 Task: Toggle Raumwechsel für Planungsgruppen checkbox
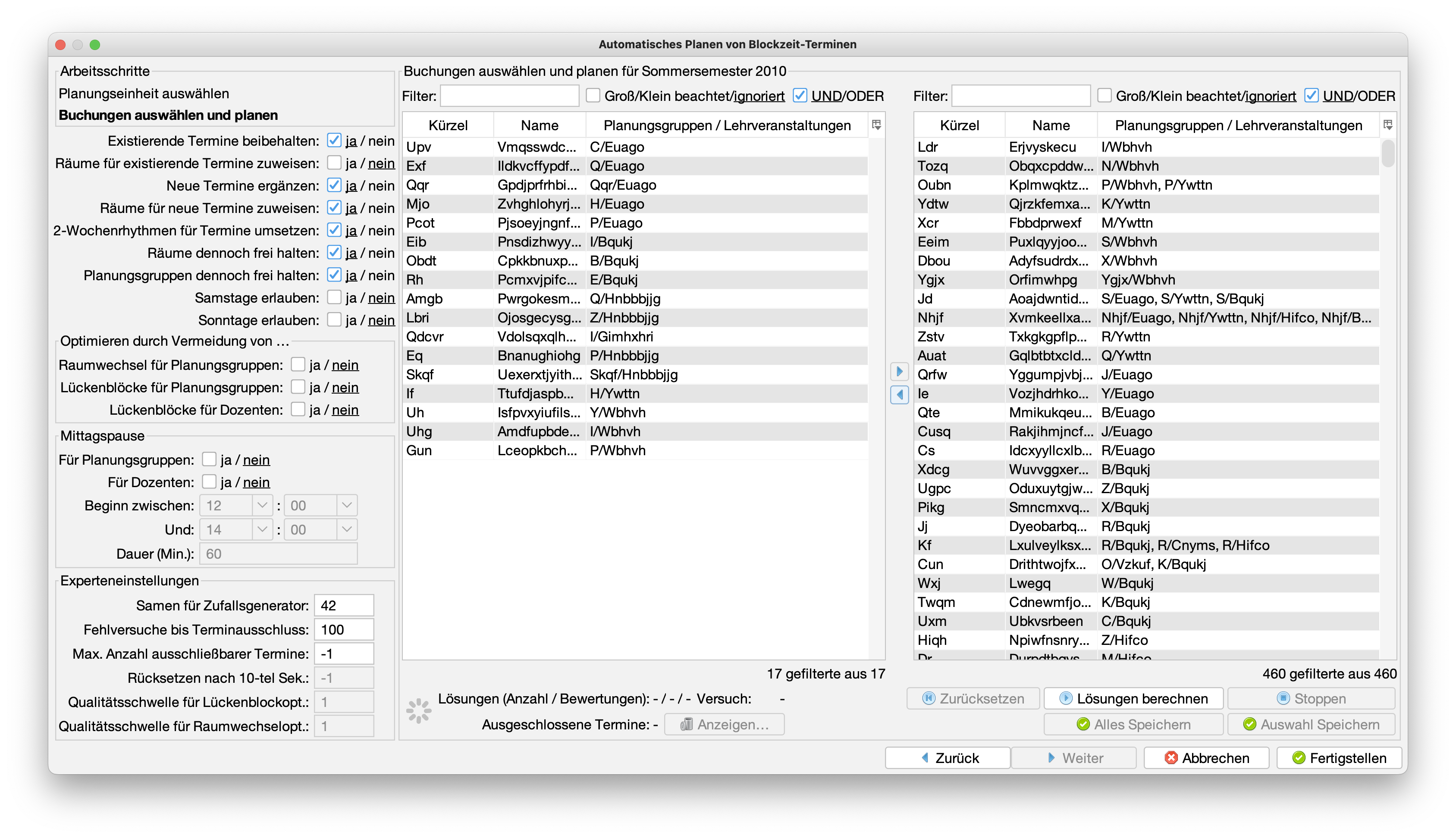(298, 365)
